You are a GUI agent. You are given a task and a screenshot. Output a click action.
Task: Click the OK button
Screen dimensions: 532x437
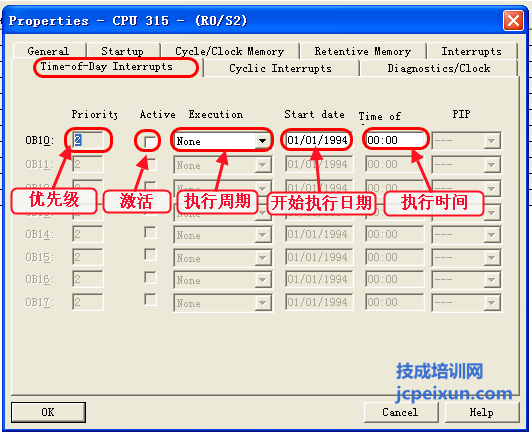coord(48,412)
